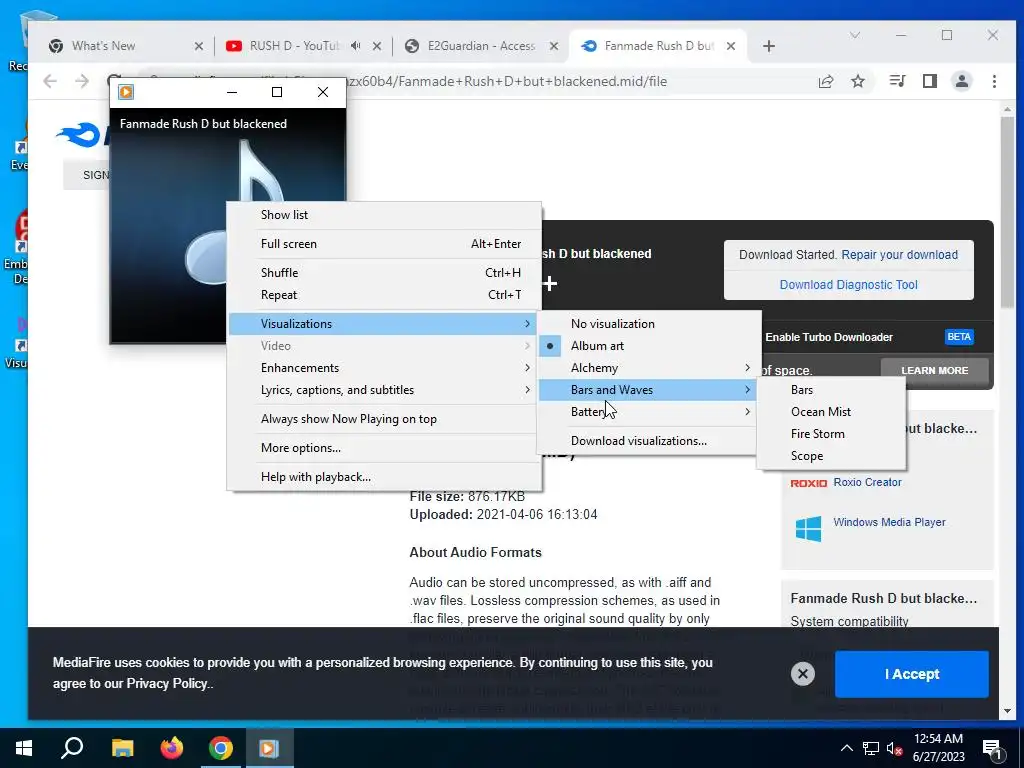Screen dimensions: 1024x768
Task: Mute the RUSH D YouTube tab audio
Action: click(355, 46)
